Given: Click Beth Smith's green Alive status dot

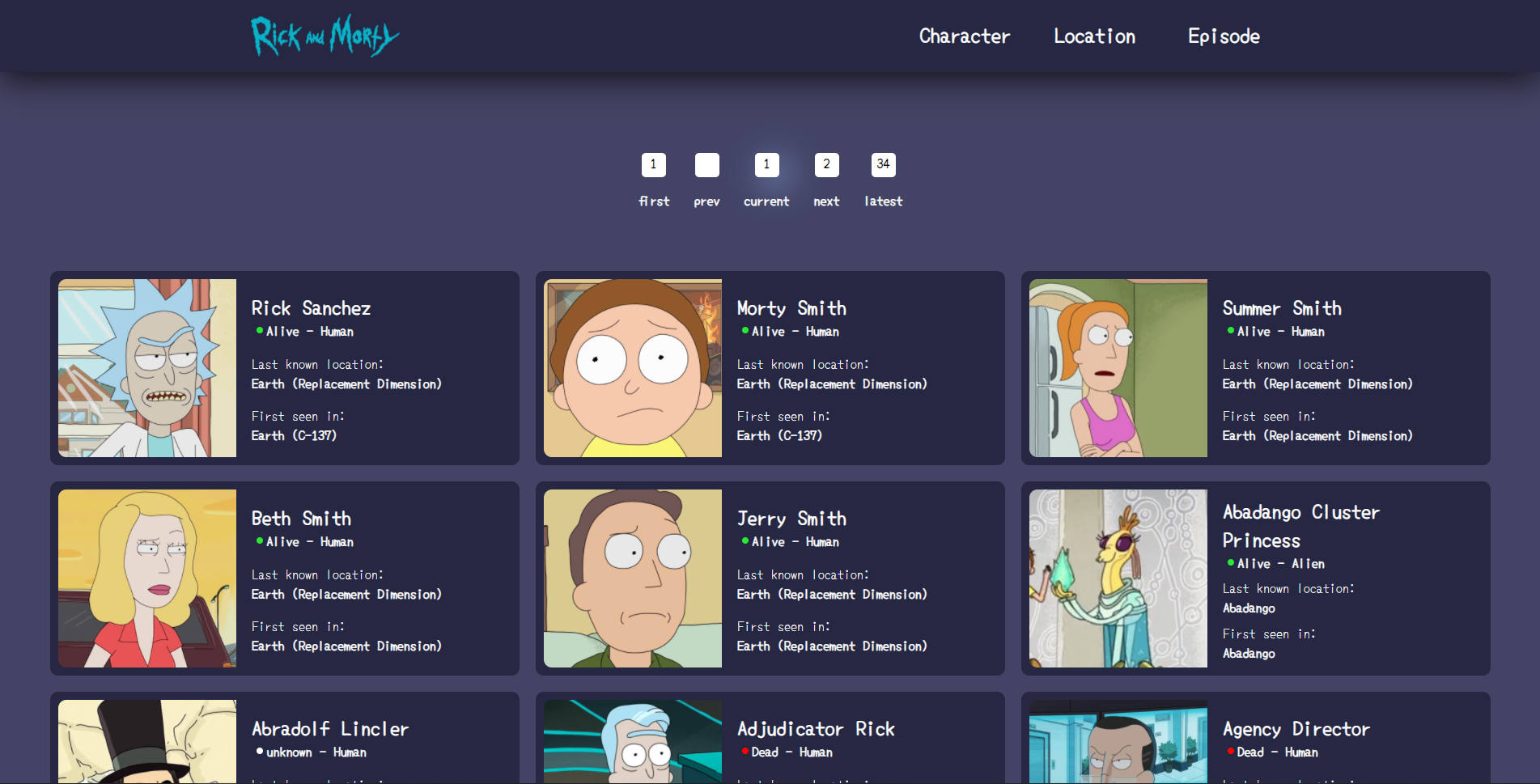Looking at the screenshot, I should tap(260, 540).
